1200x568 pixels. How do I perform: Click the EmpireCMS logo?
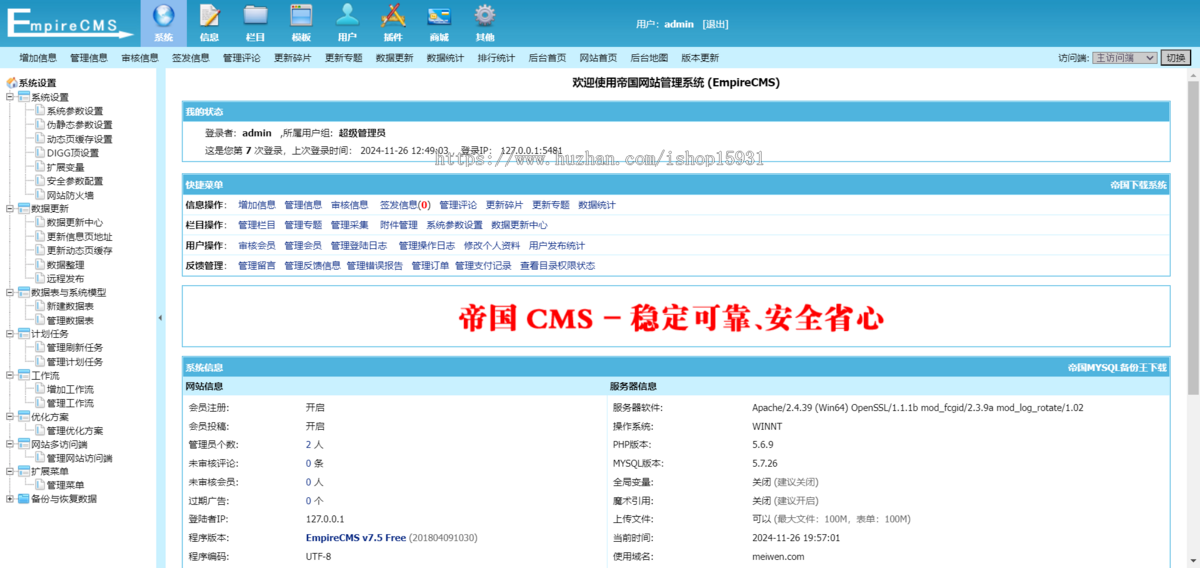68,22
